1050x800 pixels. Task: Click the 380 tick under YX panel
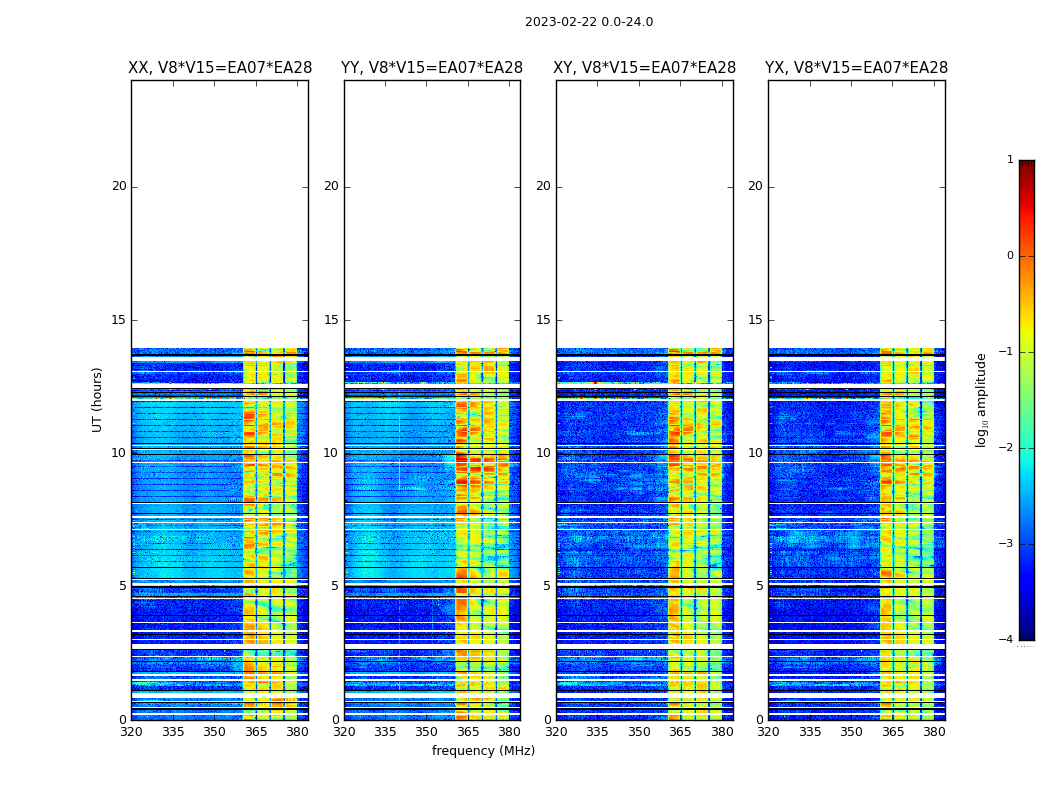934,732
